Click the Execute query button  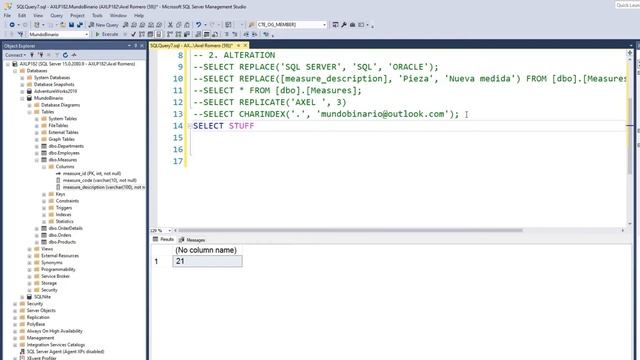pyautogui.click(x=107, y=35)
